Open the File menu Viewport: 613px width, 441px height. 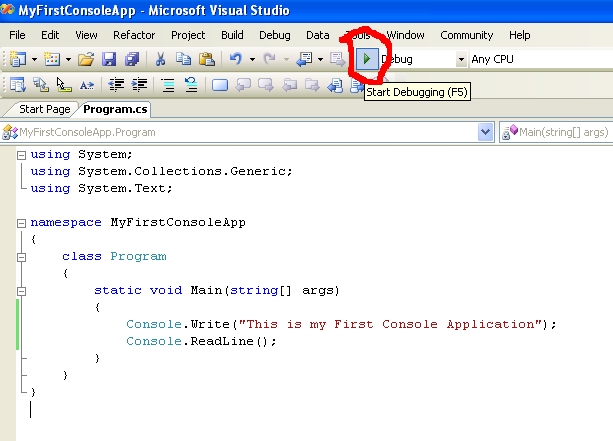(17, 35)
